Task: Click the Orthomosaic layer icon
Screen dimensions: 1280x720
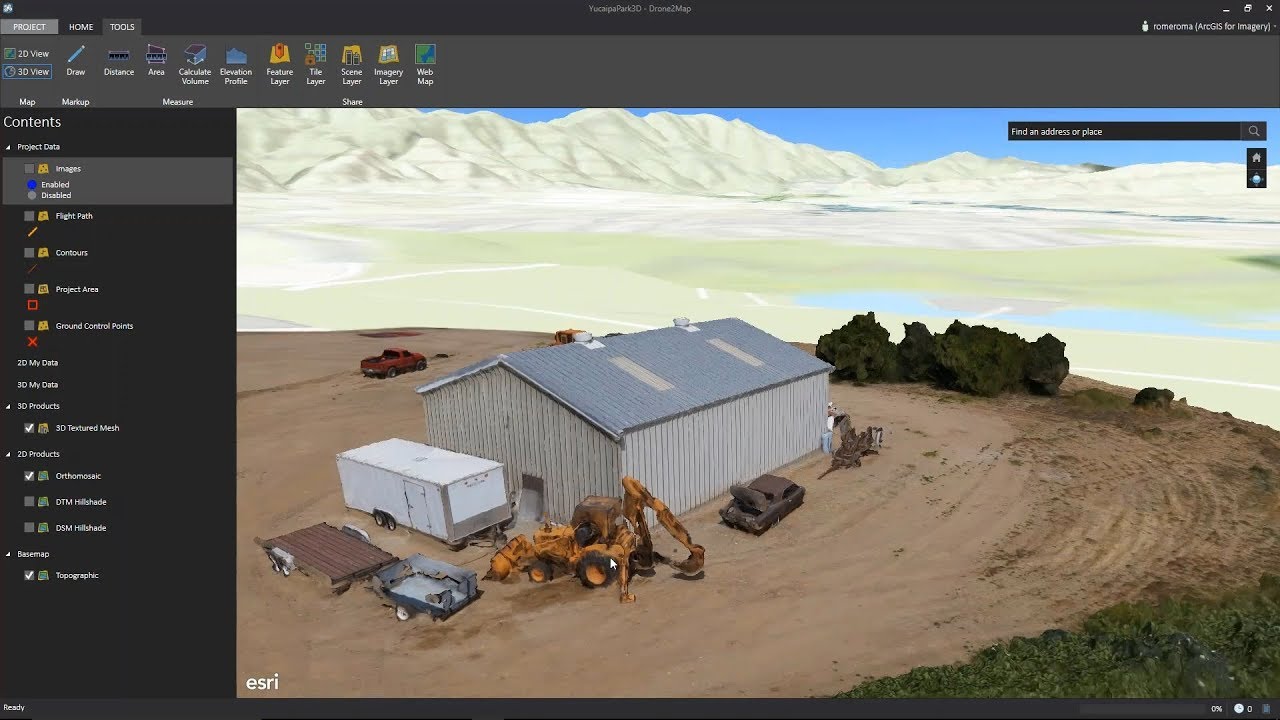Action: 43,476
